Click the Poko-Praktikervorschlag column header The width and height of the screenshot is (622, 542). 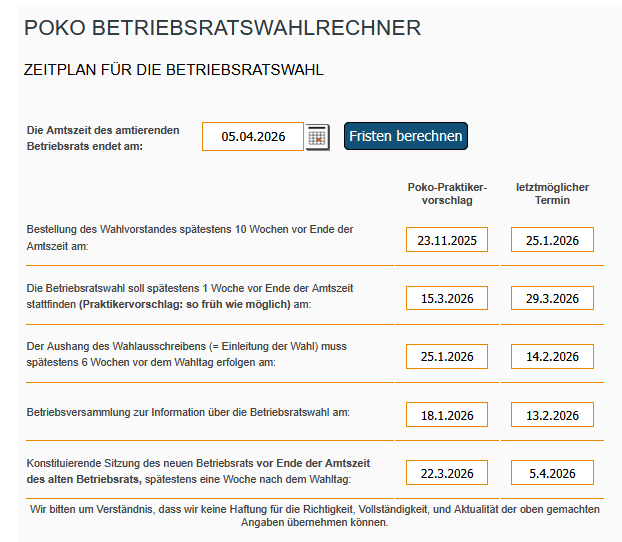click(x=447, y=194)
